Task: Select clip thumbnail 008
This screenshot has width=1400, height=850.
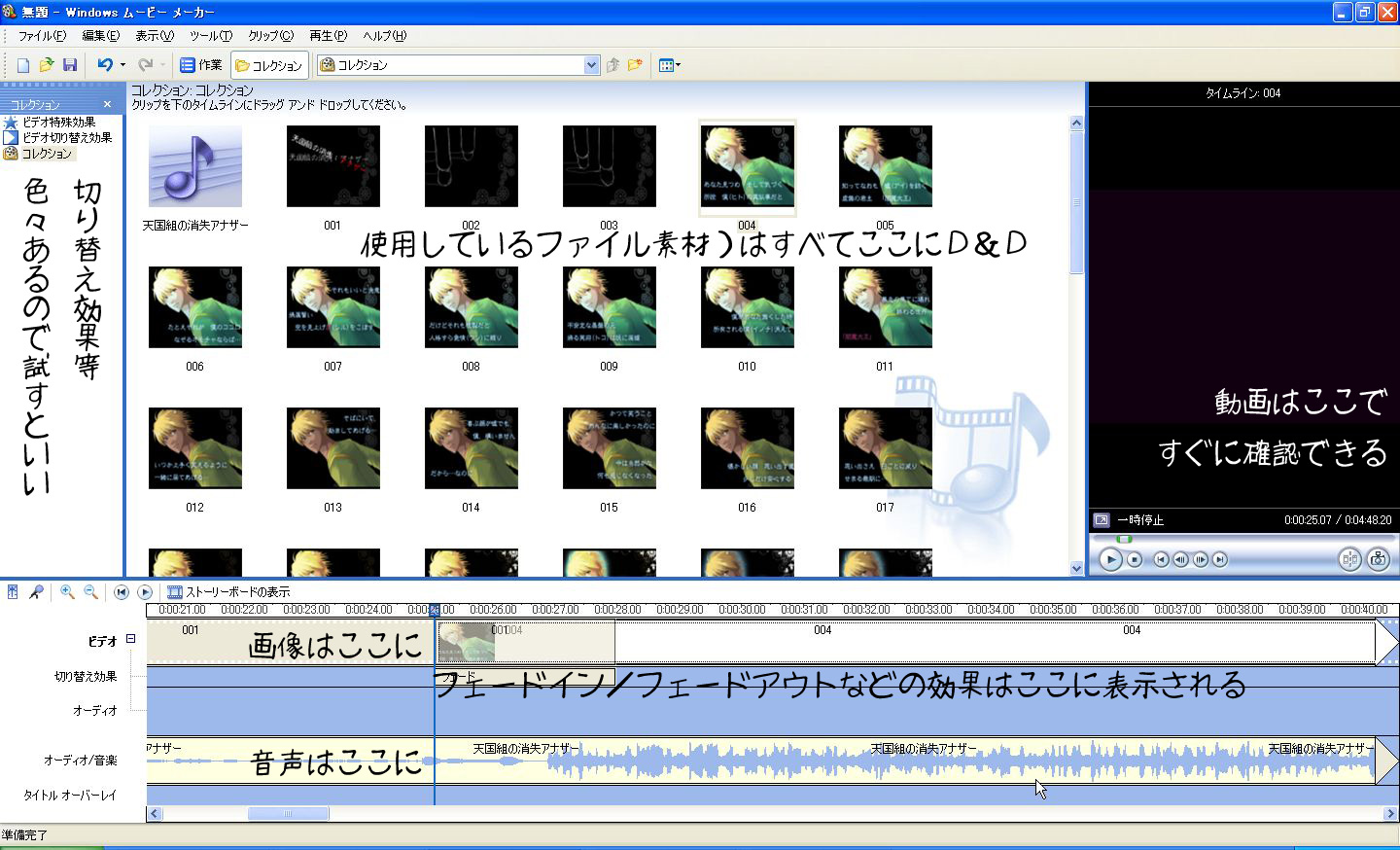Action: [x=471, y=307]
